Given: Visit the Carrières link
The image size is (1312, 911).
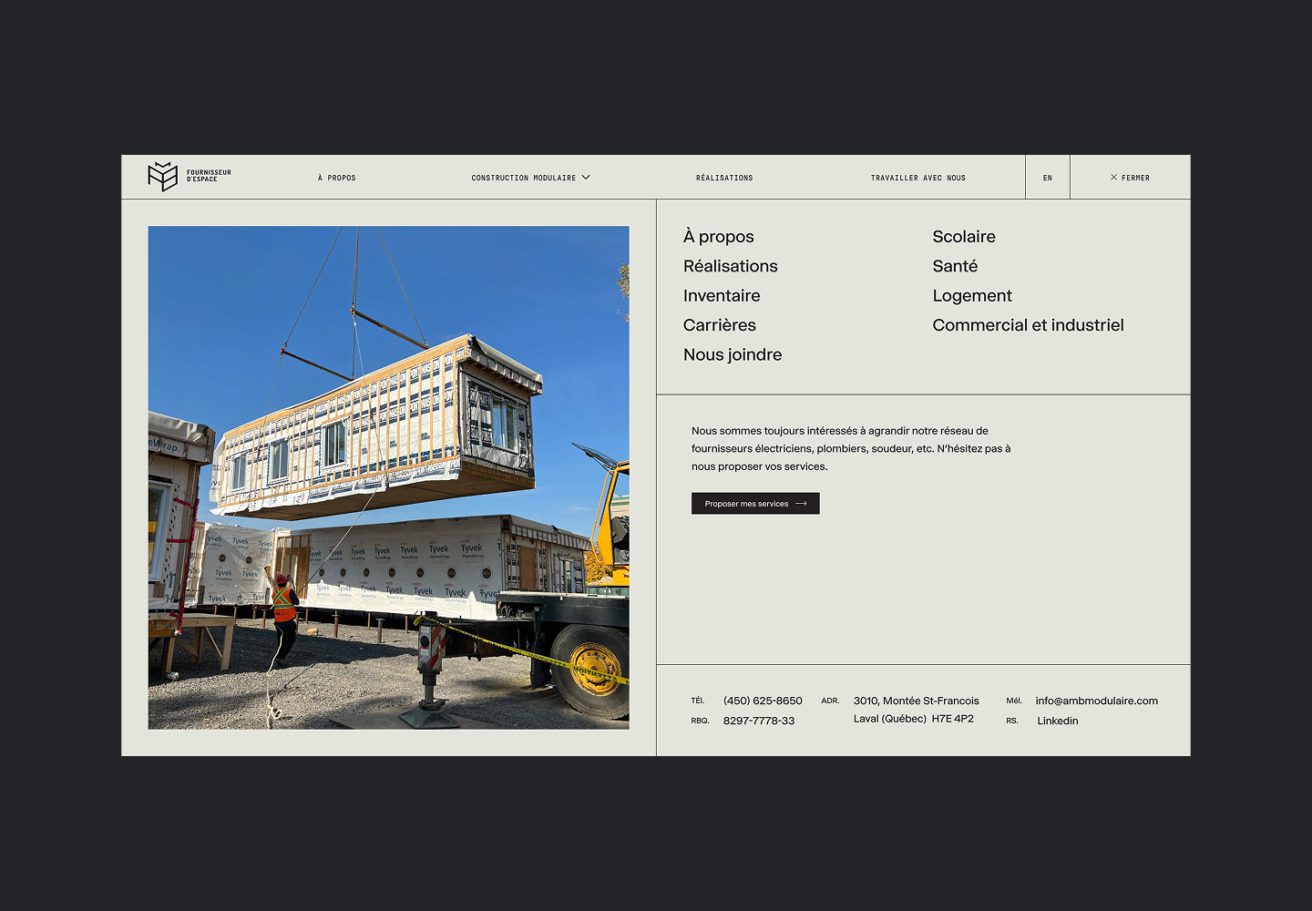Looking at the screenshot, I should point(719,325).
